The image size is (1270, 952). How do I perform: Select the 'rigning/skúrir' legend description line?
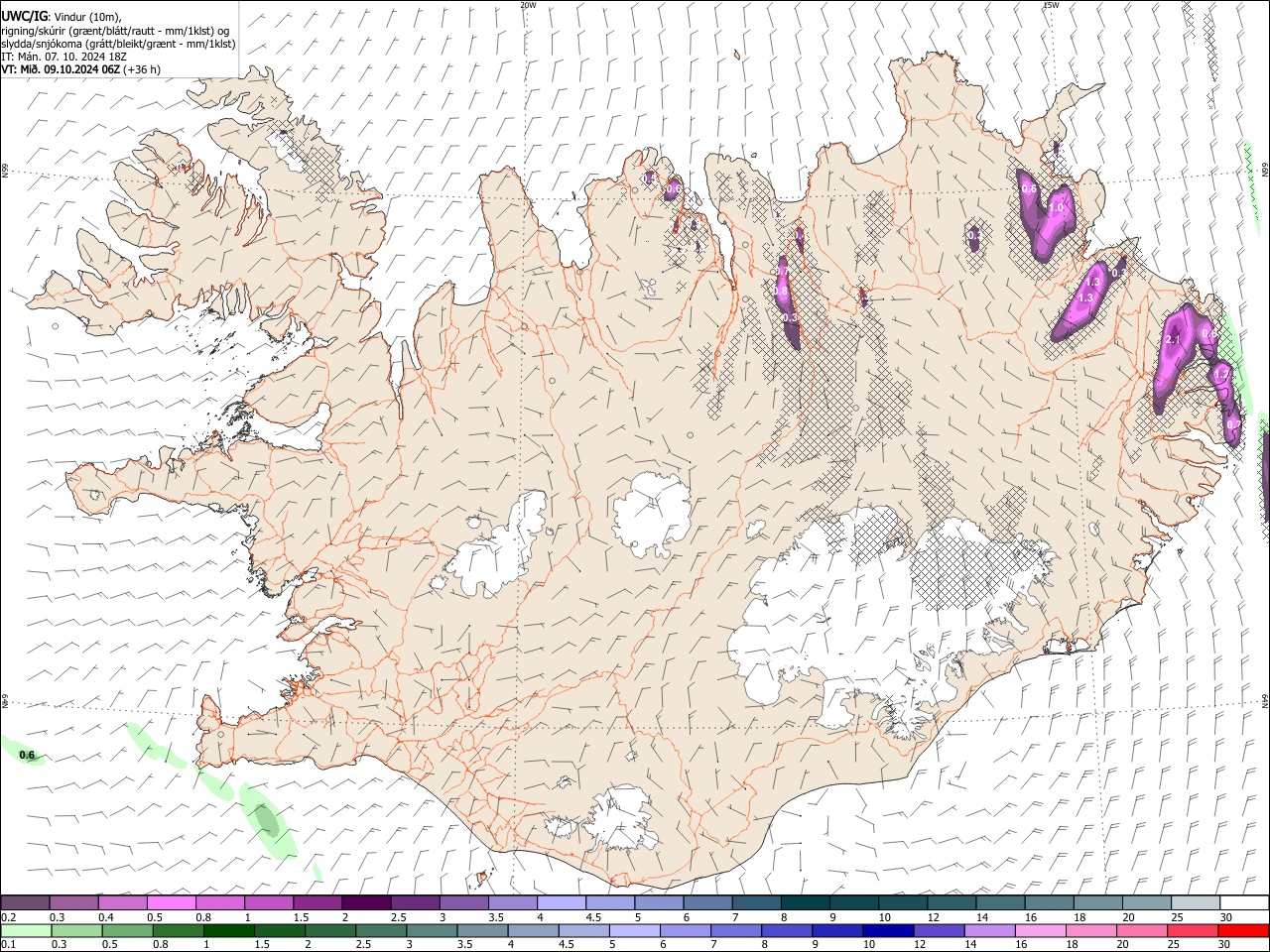115,31
